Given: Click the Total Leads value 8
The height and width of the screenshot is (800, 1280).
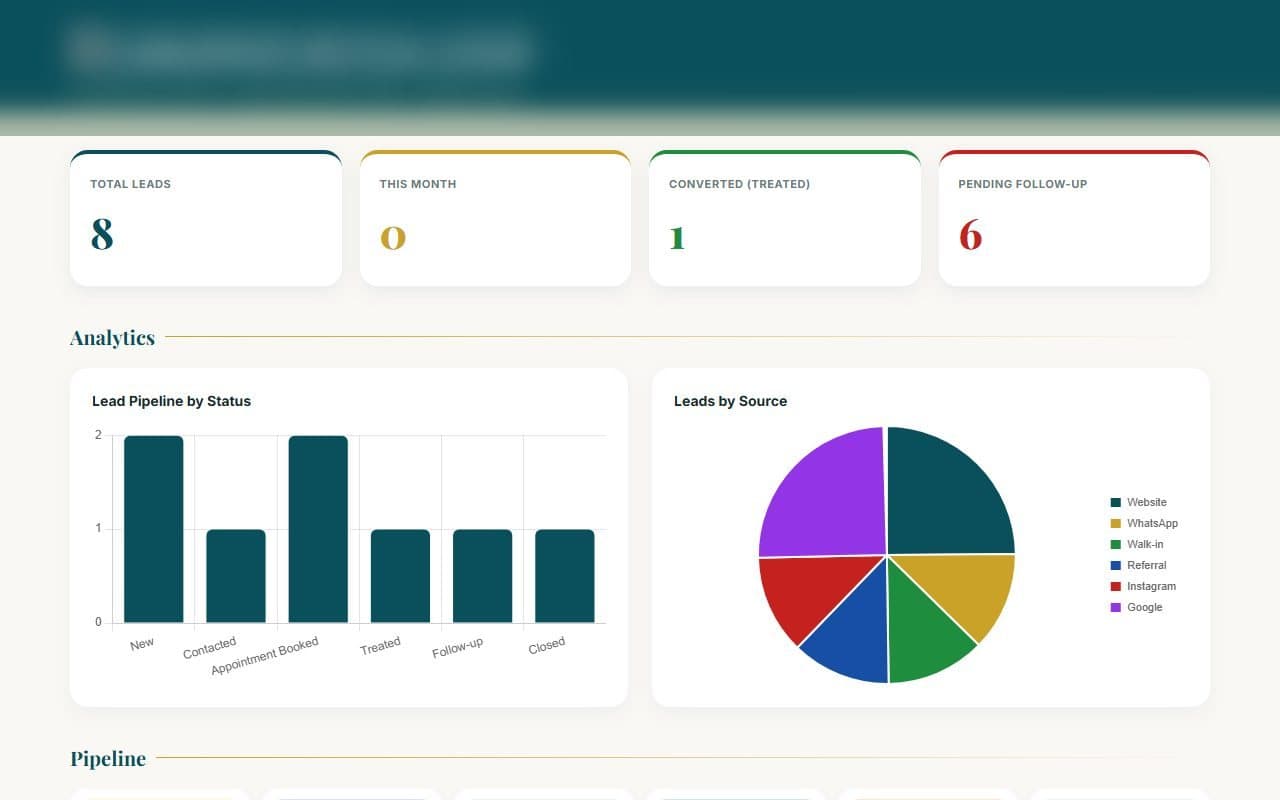Looking at the screenshot, I should (x=102, y=234).
